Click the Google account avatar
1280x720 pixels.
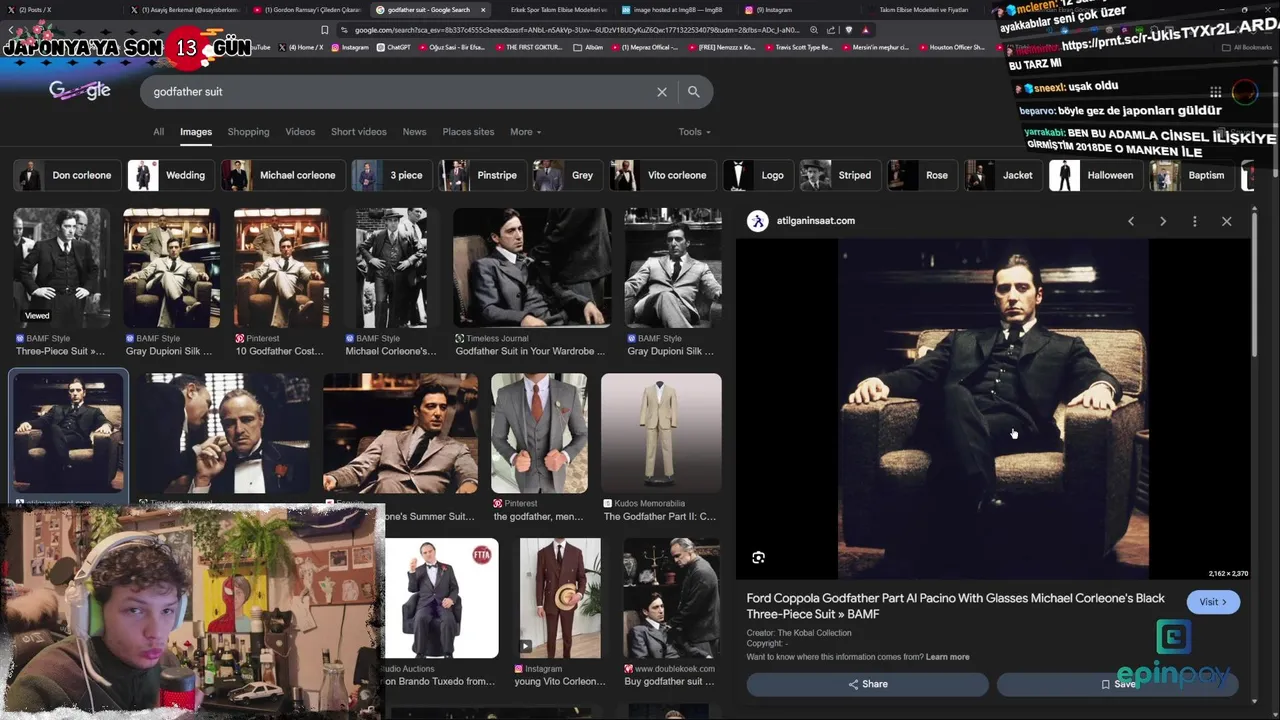coord(1245,92)
